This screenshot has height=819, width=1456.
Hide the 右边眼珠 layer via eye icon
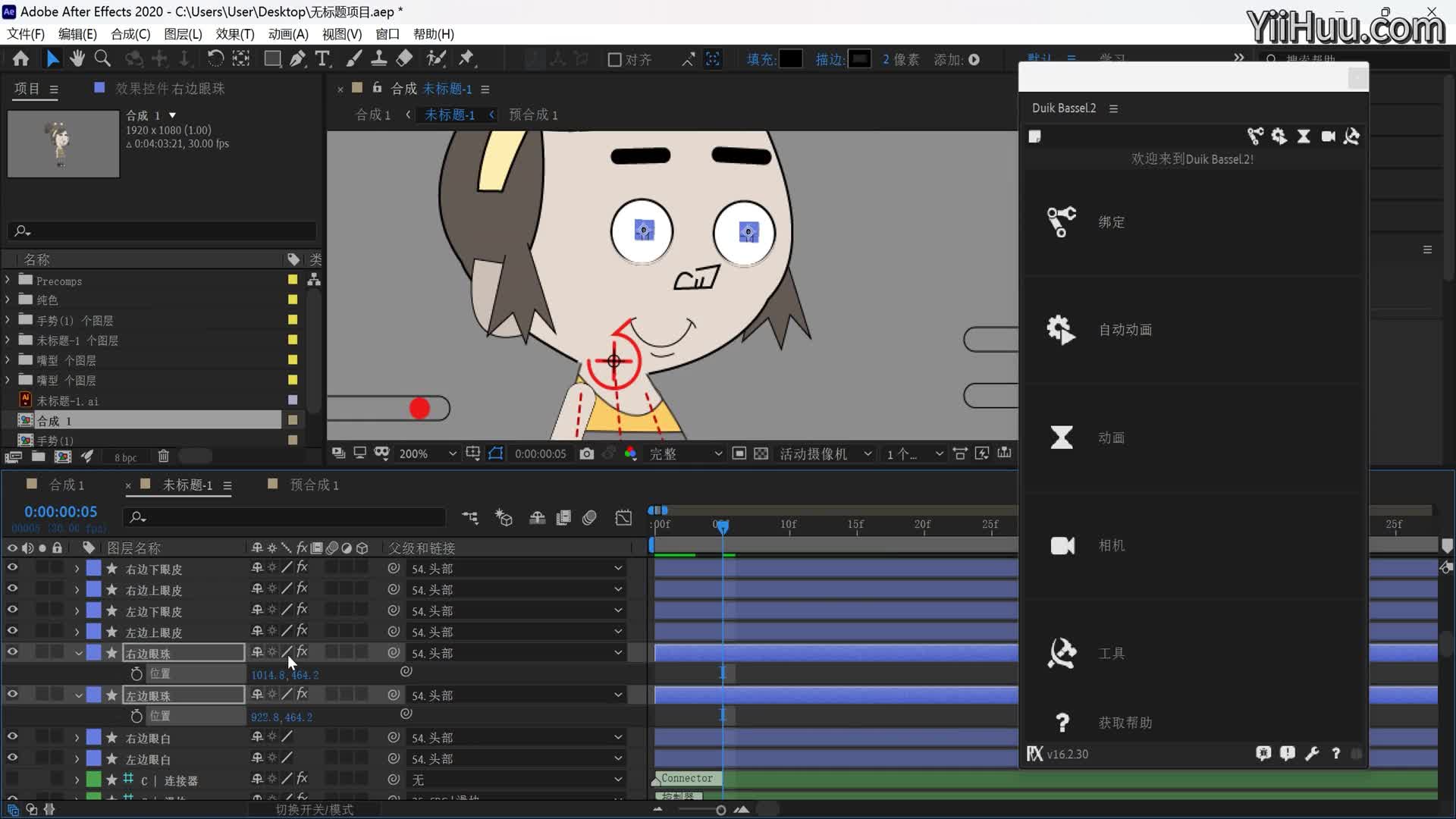12,652
